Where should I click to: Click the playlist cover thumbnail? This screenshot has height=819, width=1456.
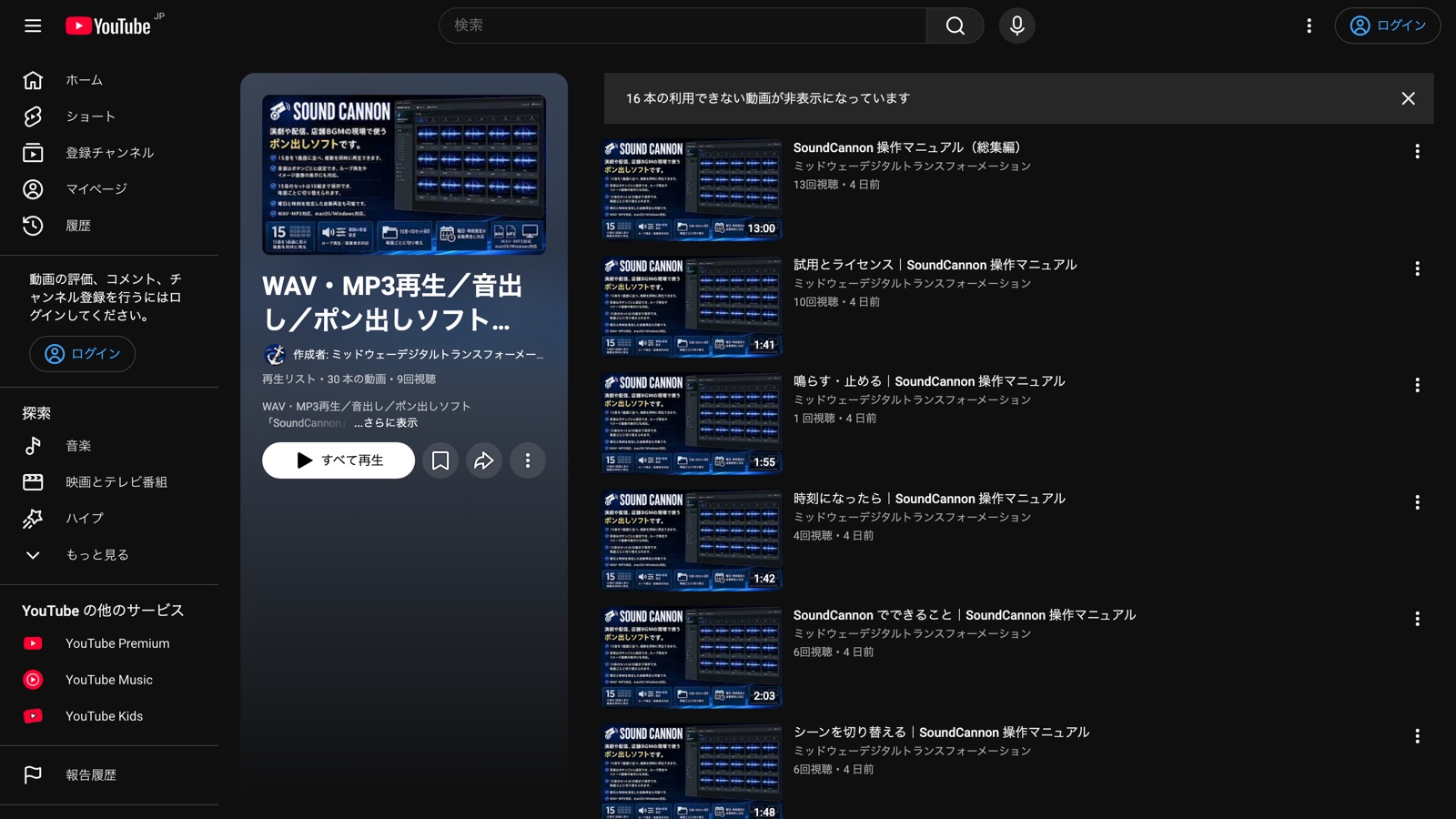point(404,175)
